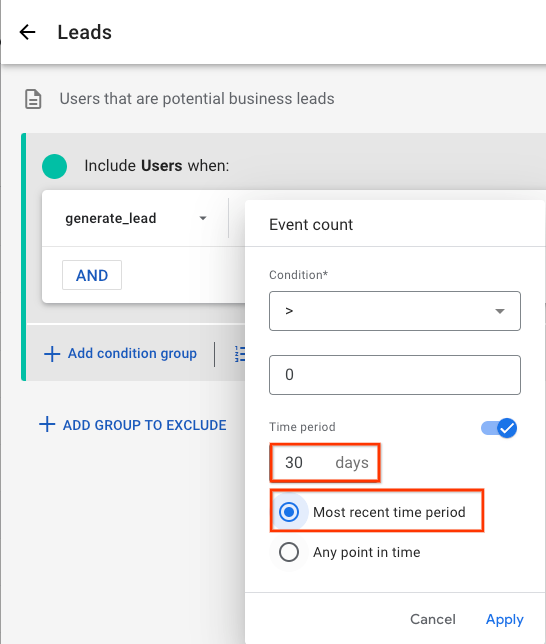This screenshot has height=644, width=546.
Task: Open the Condition operator dropdown
Action: click(x=395, y=311)
